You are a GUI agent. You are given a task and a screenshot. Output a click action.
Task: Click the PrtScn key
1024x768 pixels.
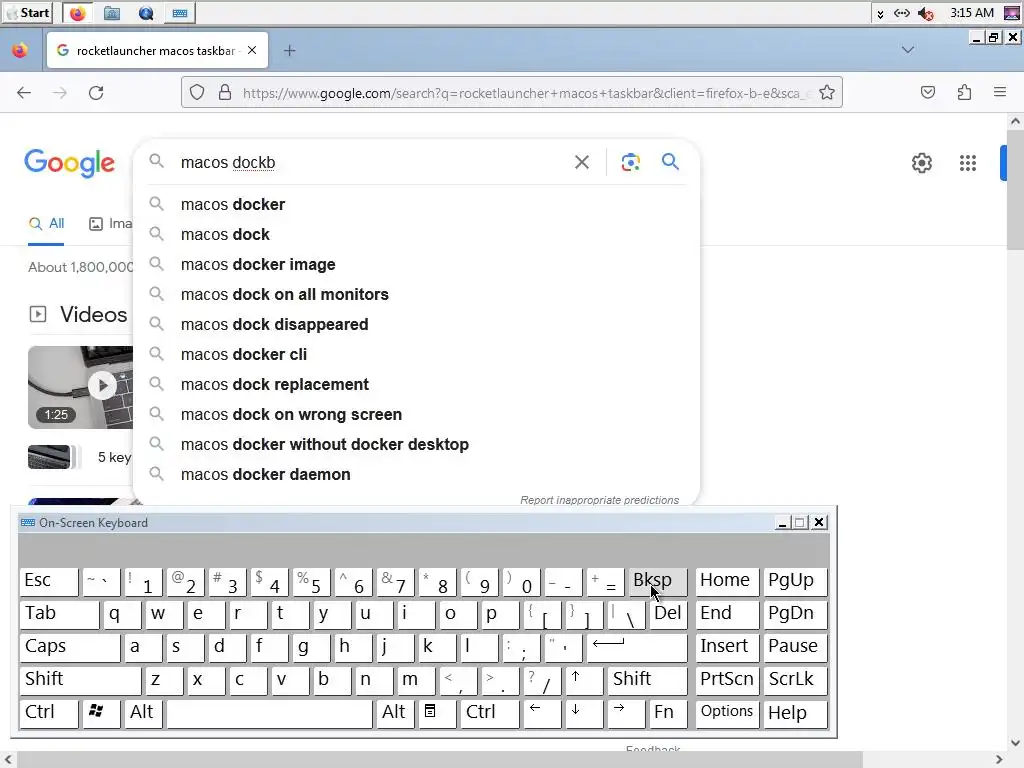pos(727,680)
